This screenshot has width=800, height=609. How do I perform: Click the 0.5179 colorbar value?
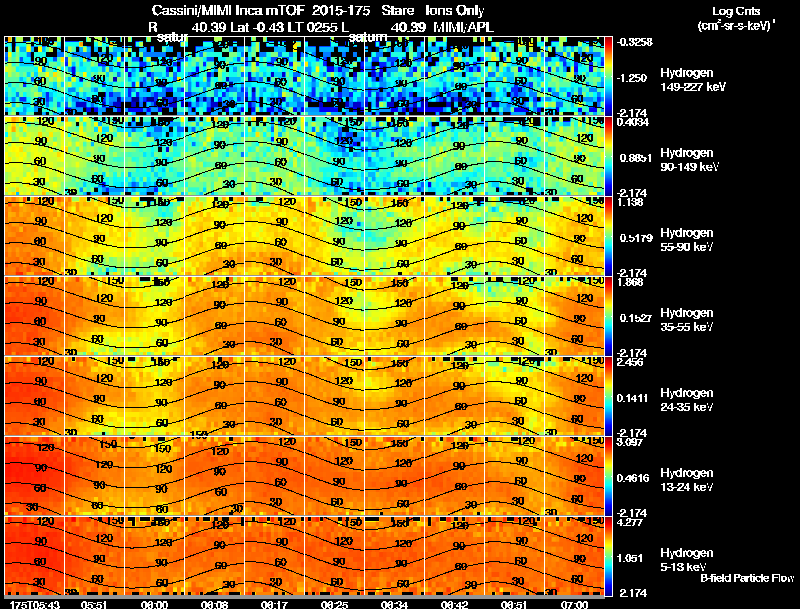[x=636, y=238]
